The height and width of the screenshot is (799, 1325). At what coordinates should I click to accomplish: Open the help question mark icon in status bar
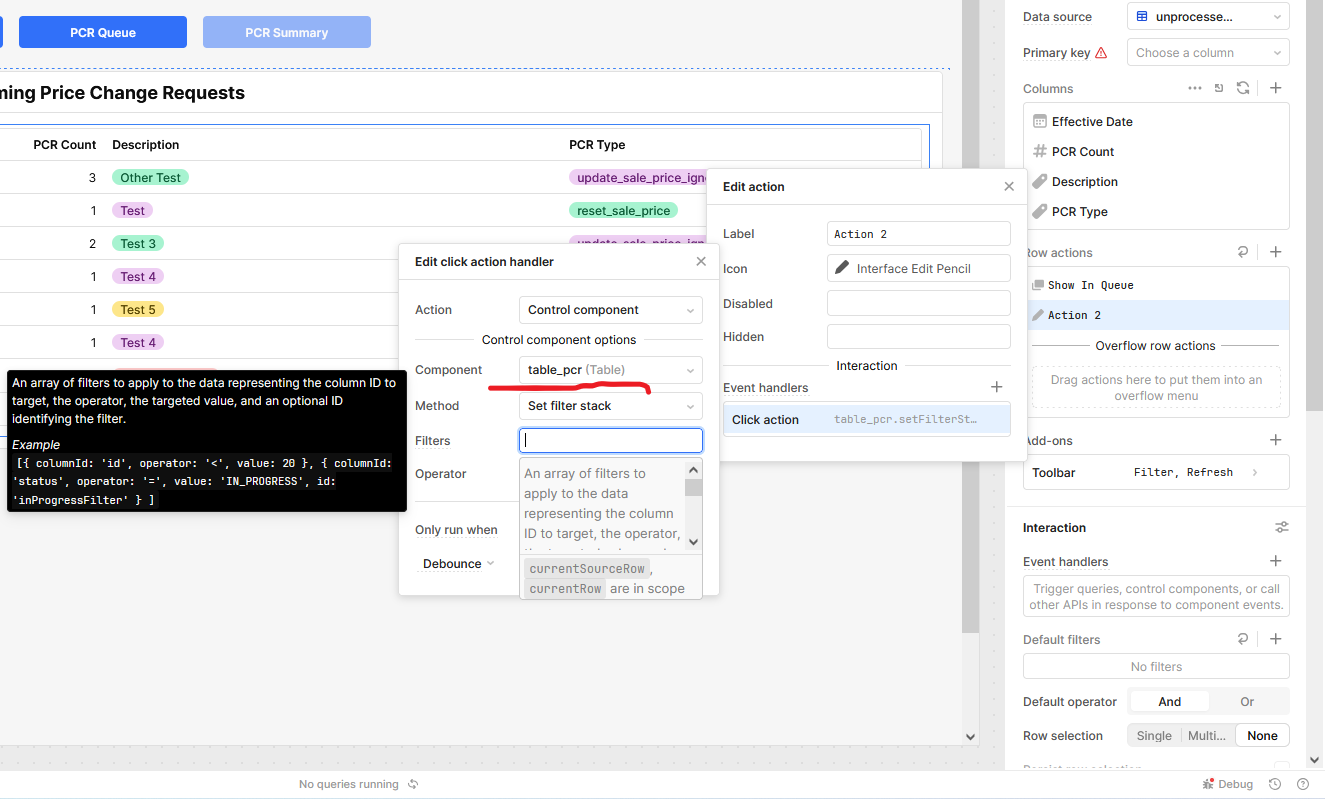pyautogui.click(x=1302, y=784)
